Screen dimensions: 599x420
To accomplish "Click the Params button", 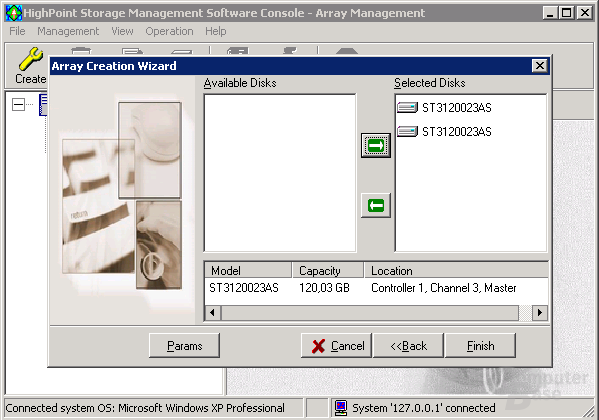I will [x=185, y=345].
